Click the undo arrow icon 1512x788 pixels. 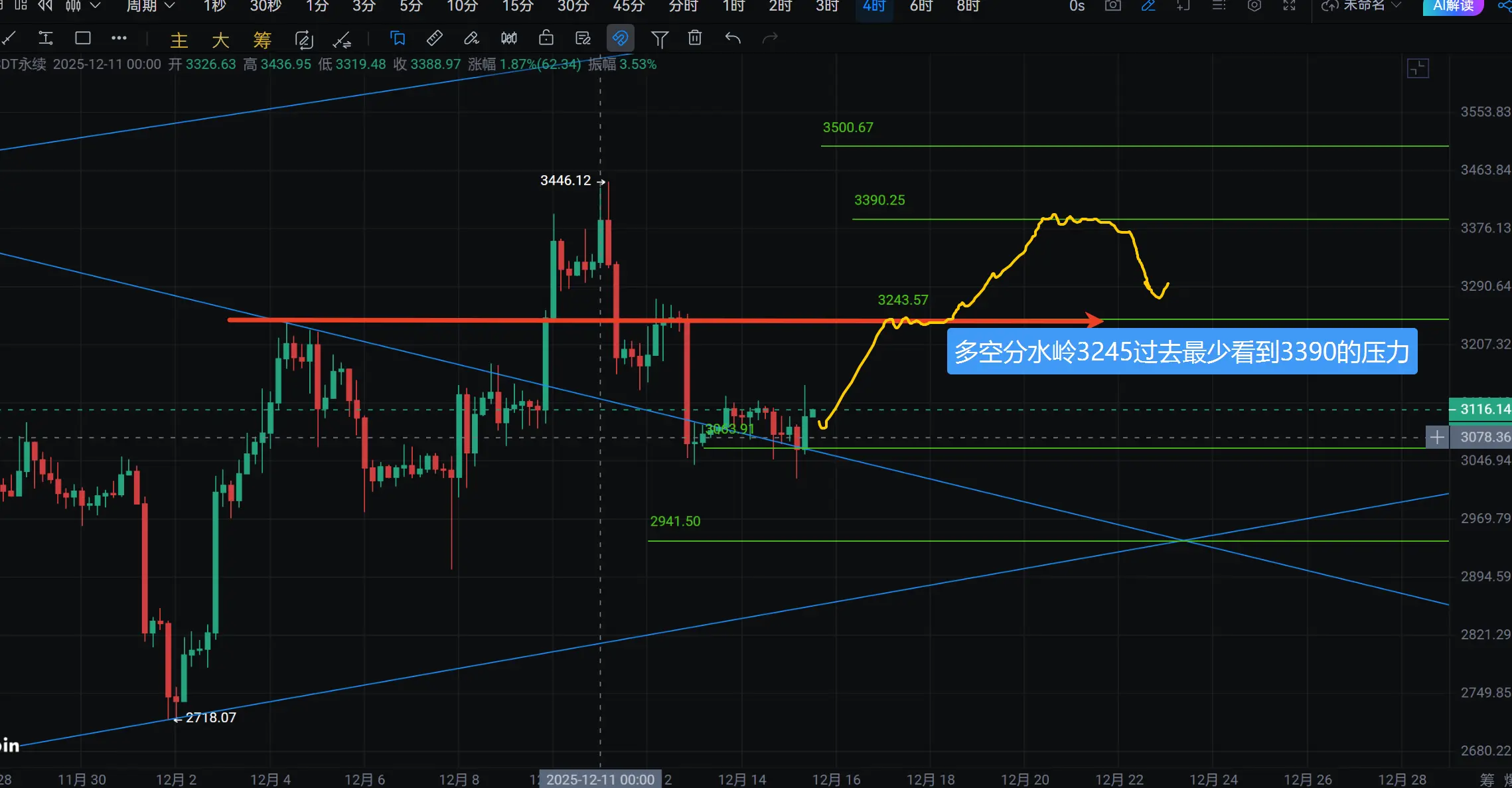click(733, 39)
